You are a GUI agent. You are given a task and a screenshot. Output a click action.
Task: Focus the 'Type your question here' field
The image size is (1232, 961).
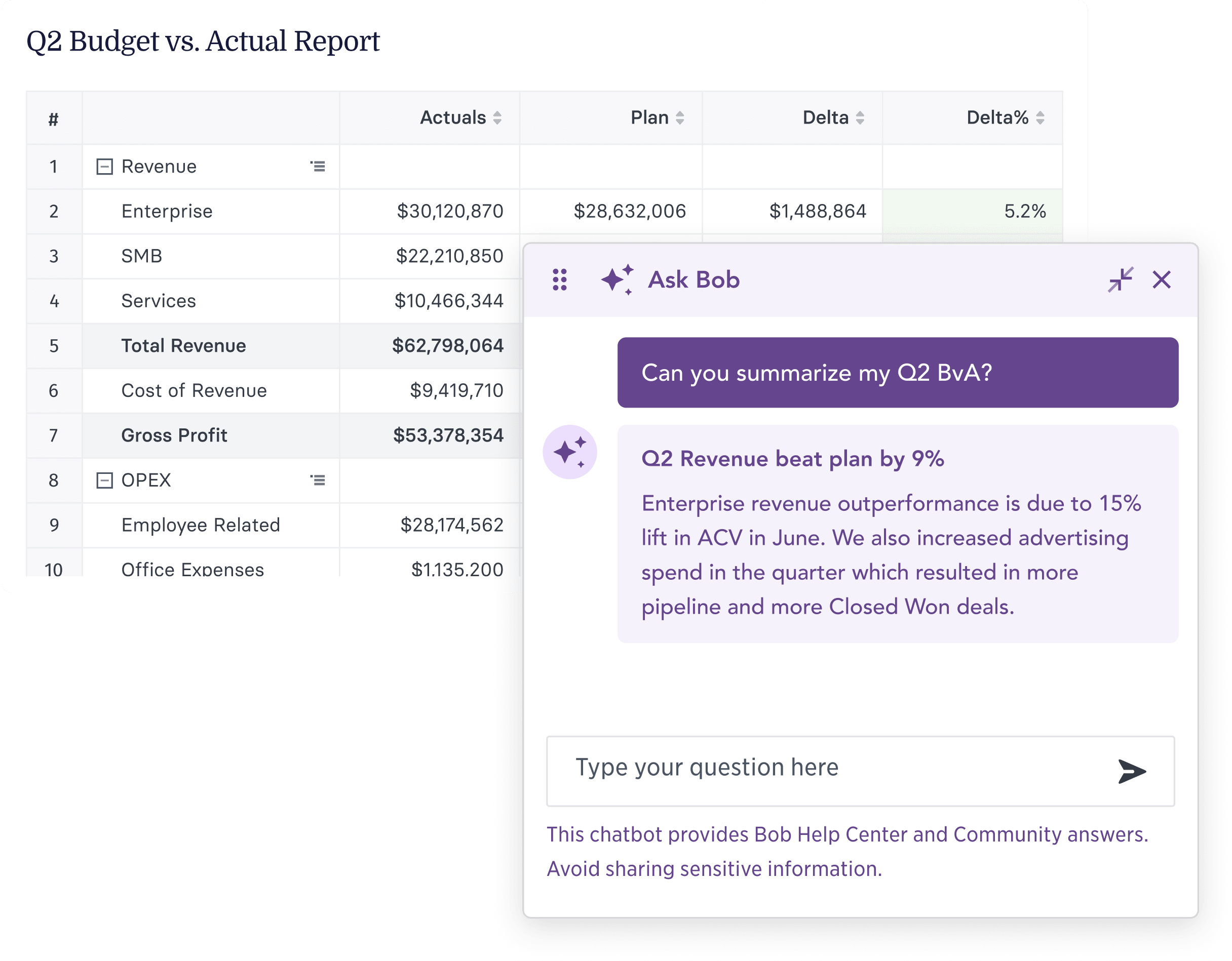[x=860, y=771]
